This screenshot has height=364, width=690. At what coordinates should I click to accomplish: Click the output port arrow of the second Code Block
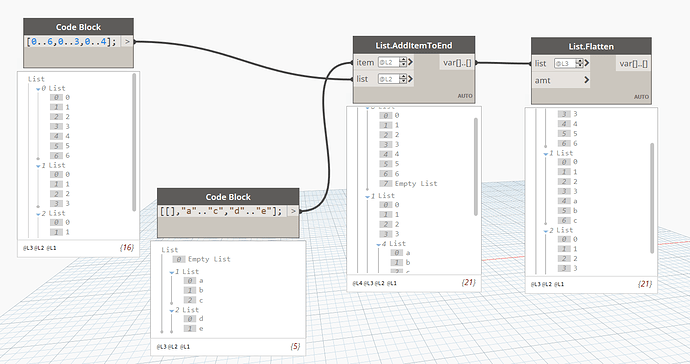pos(293,211)
